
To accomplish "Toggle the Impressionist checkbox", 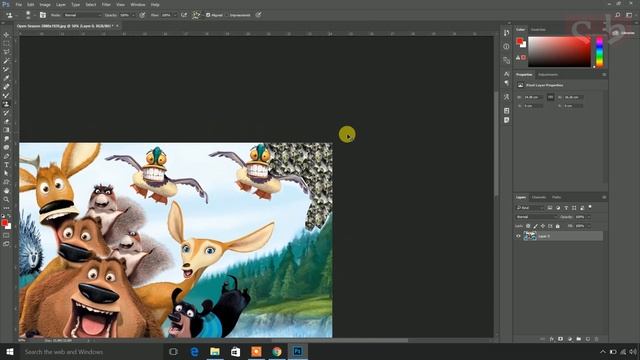I will (x=227, y=15).
